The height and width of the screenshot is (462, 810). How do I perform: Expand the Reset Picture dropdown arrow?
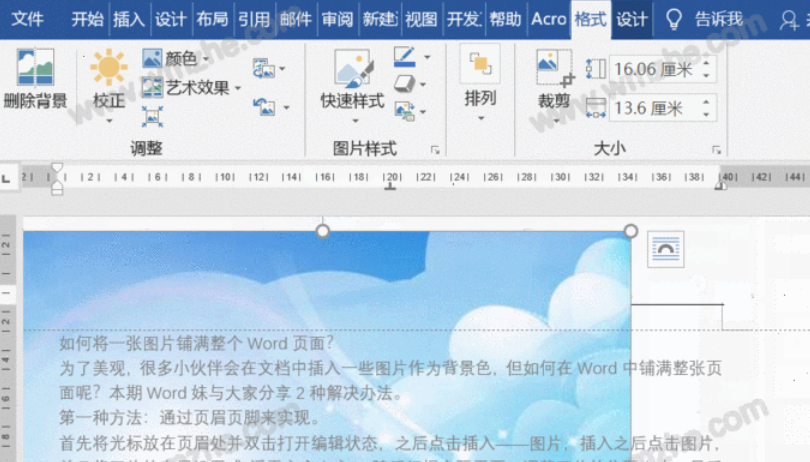click(286, 107)
